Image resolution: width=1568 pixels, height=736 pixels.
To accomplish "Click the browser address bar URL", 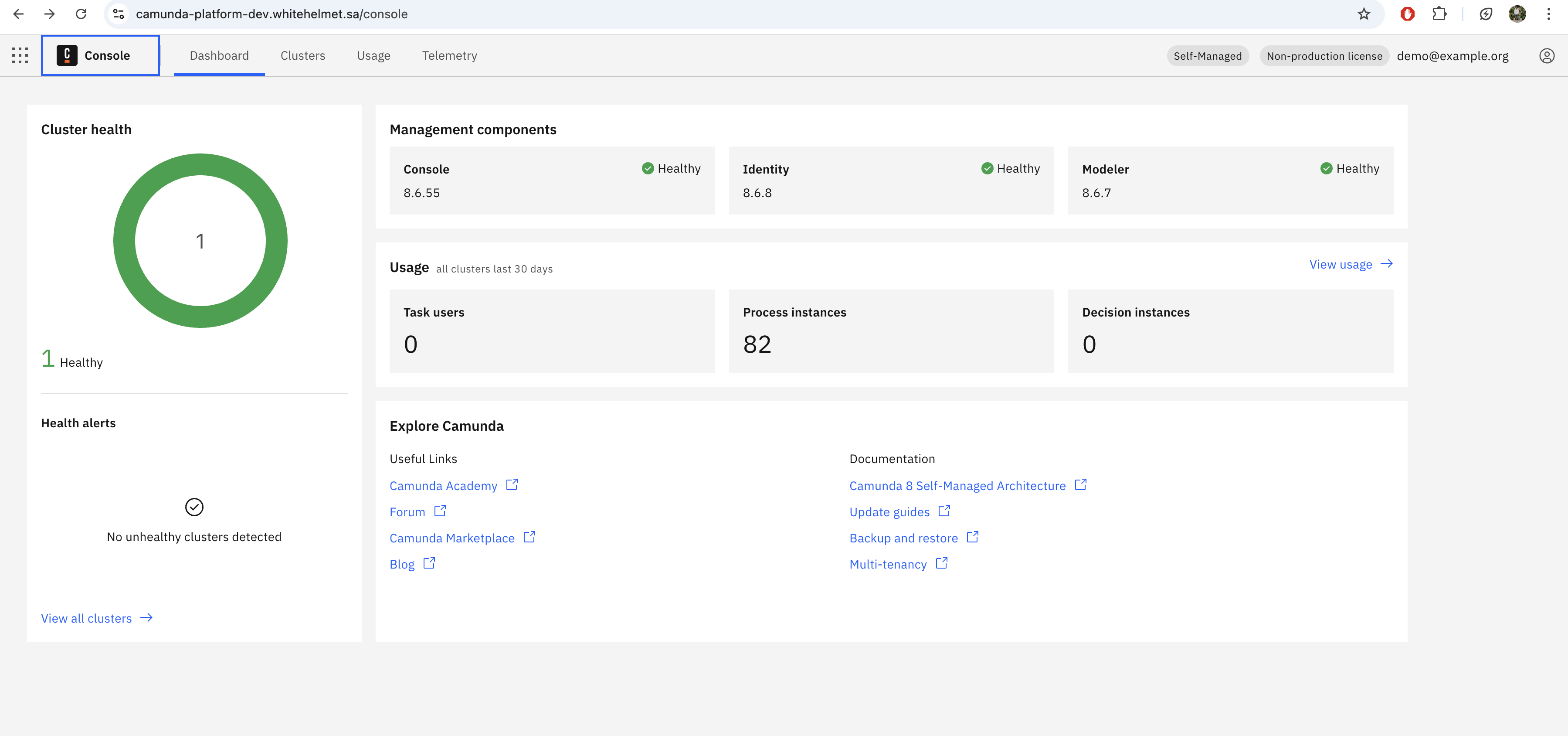I will point(272,14).
